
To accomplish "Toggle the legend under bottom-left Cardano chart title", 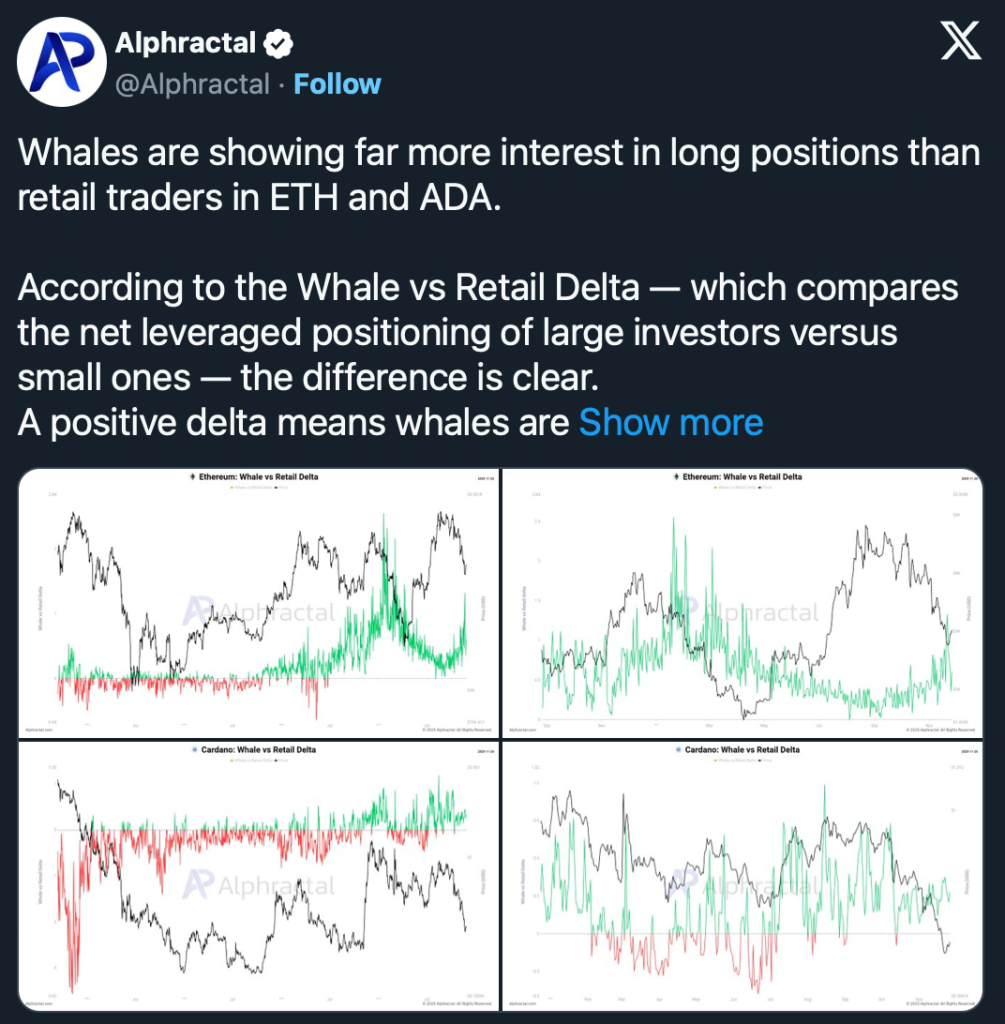I will click(x=252, y=760).
